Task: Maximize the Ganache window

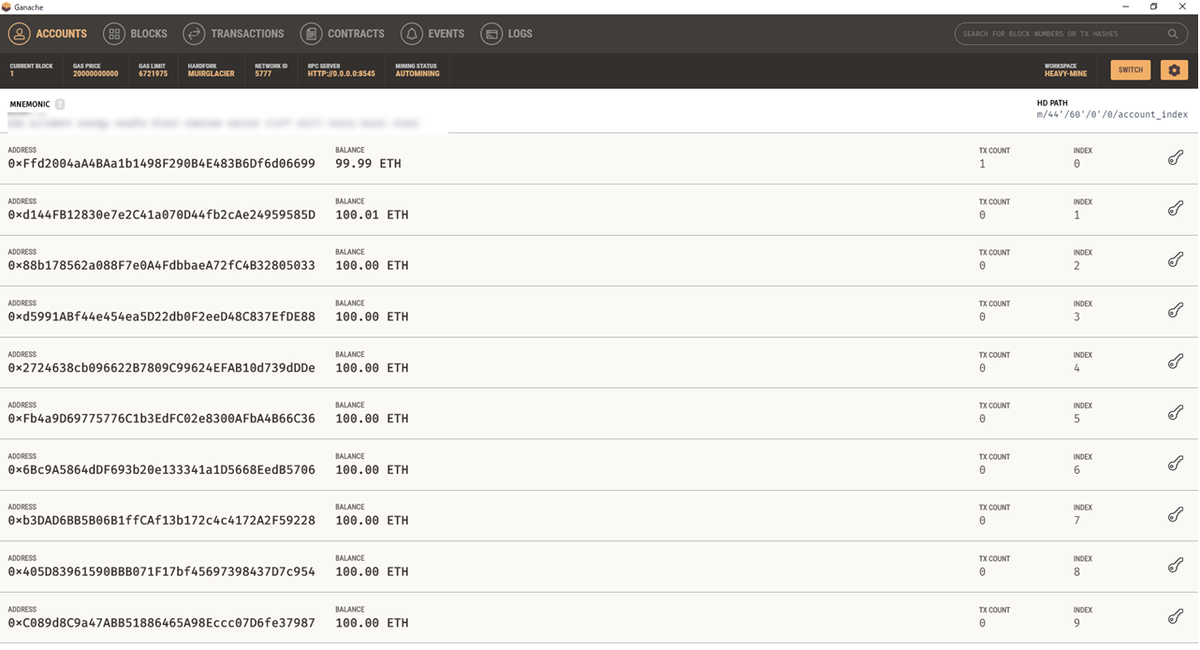Action: click(1153, 6)
